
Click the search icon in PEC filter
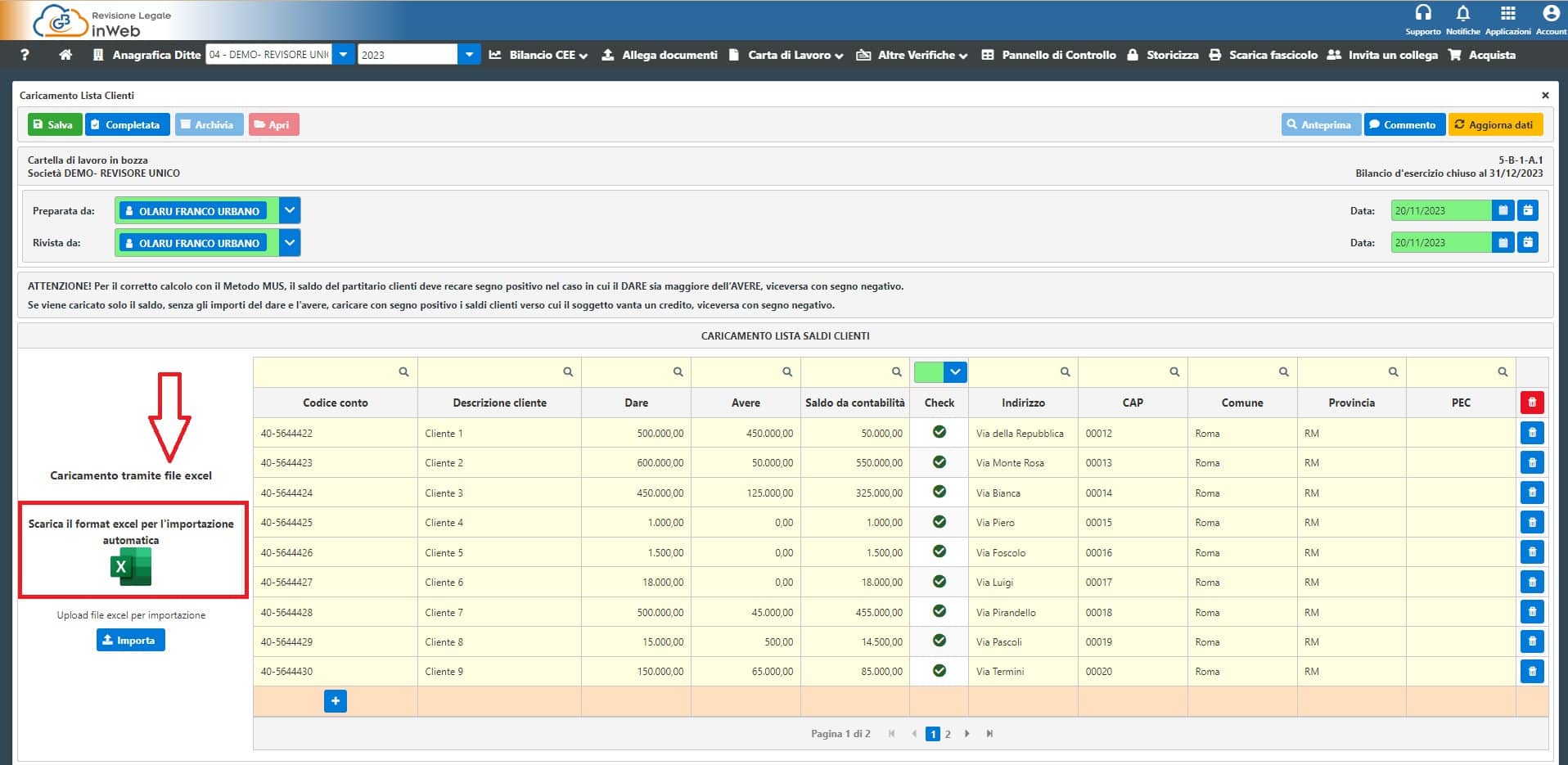[x=1503, y=371]
